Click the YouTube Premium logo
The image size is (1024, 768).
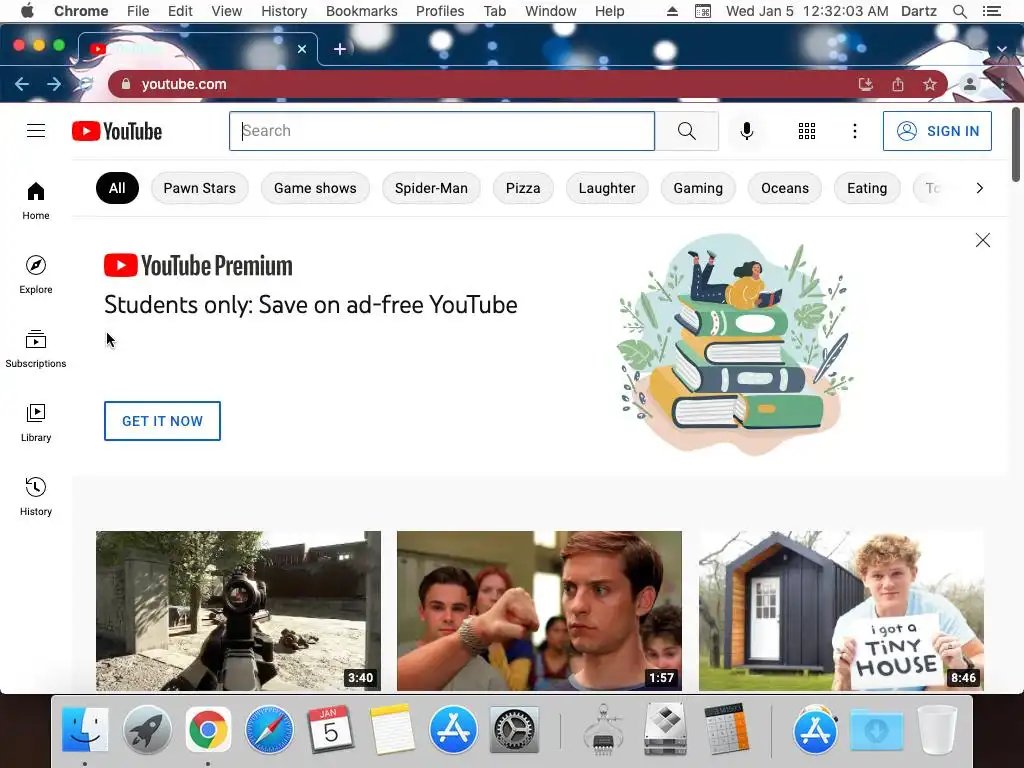pos(198,266)
